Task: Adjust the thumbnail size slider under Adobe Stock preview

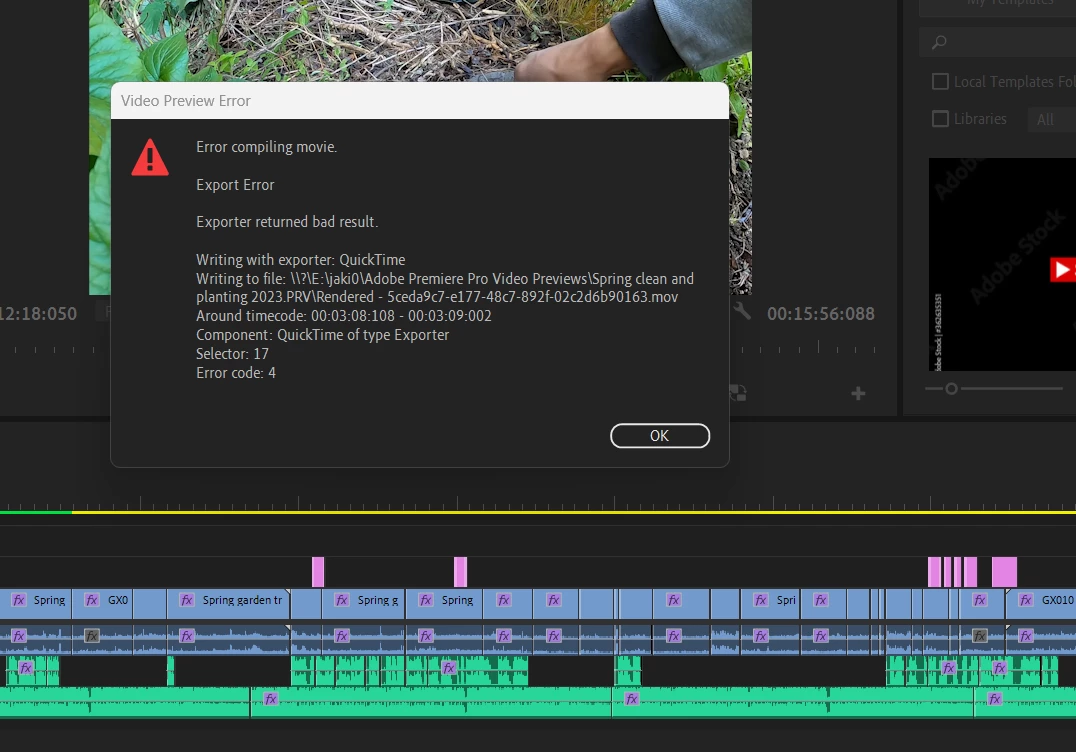Action: pyautogui.click(x=951, y=389)
